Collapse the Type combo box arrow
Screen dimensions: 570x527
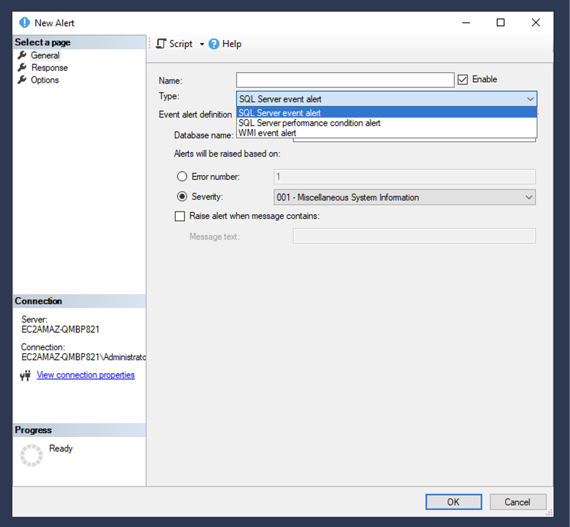530,99
